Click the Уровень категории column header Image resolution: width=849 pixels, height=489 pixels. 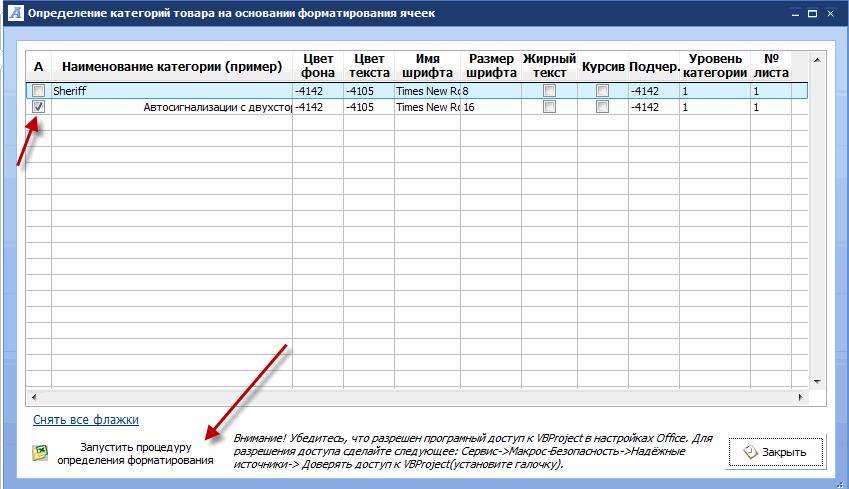[715, 66]
